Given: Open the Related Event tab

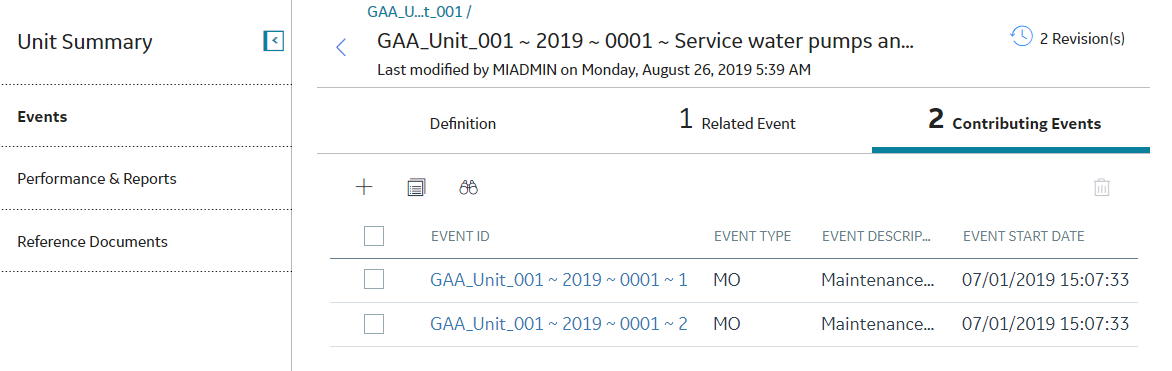Looking at the screenshot, I should tap(737, 121).
